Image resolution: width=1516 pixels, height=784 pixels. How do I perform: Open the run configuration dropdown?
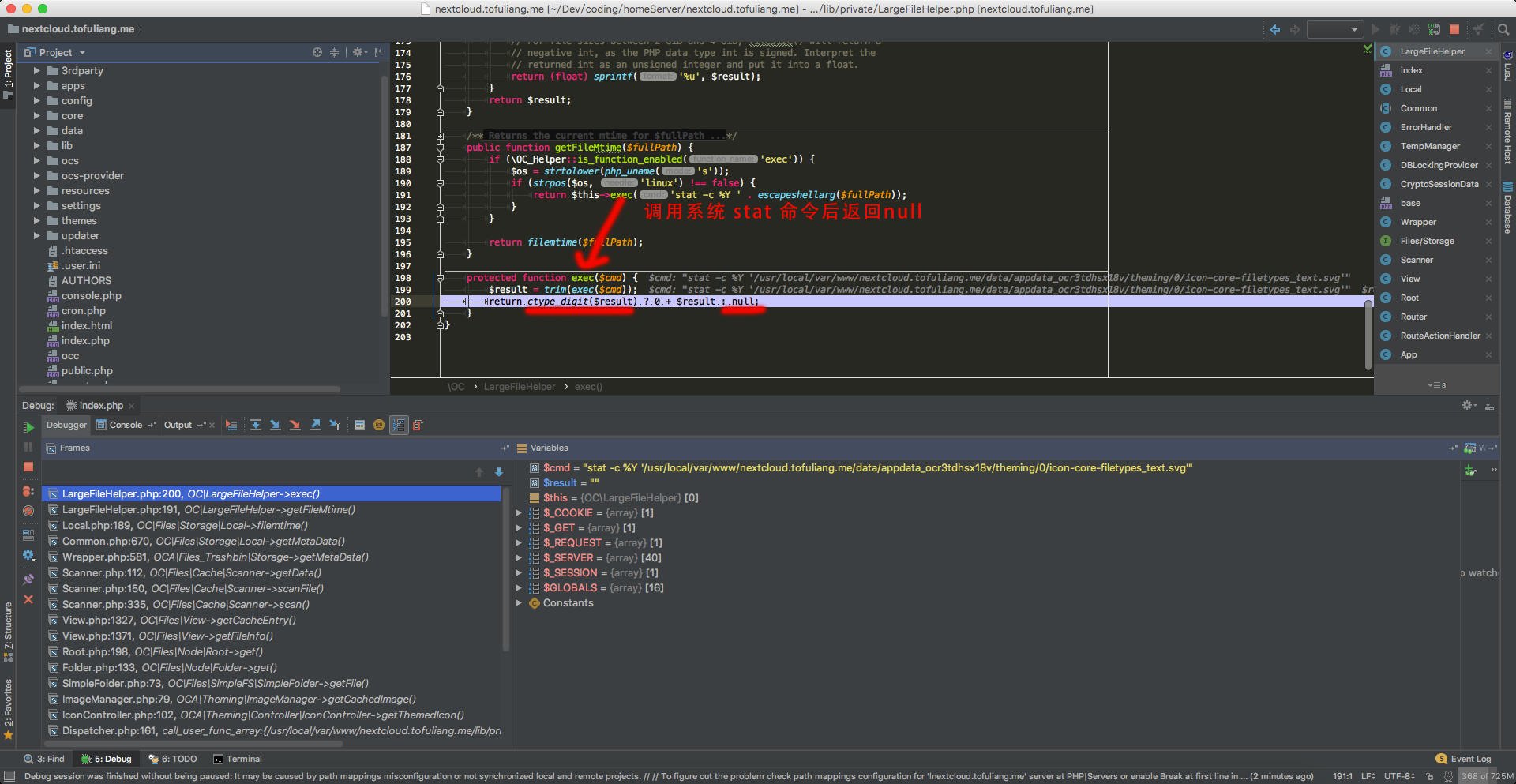click(x=1334, y=29)
